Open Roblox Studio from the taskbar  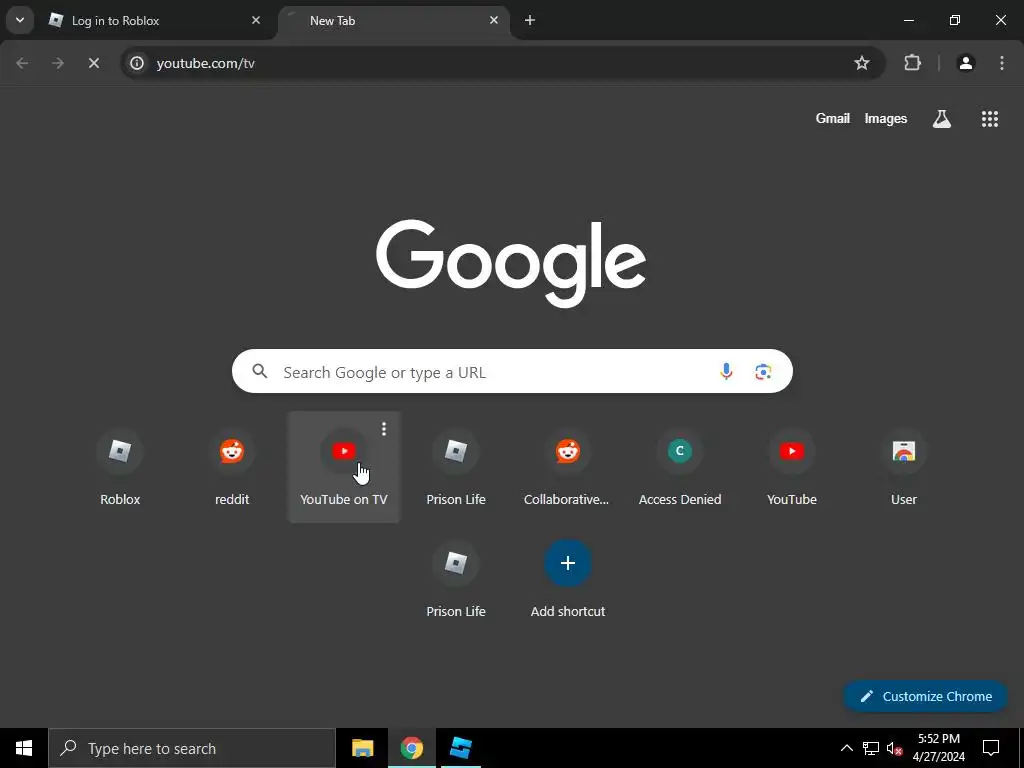click(x=460, y=748)
